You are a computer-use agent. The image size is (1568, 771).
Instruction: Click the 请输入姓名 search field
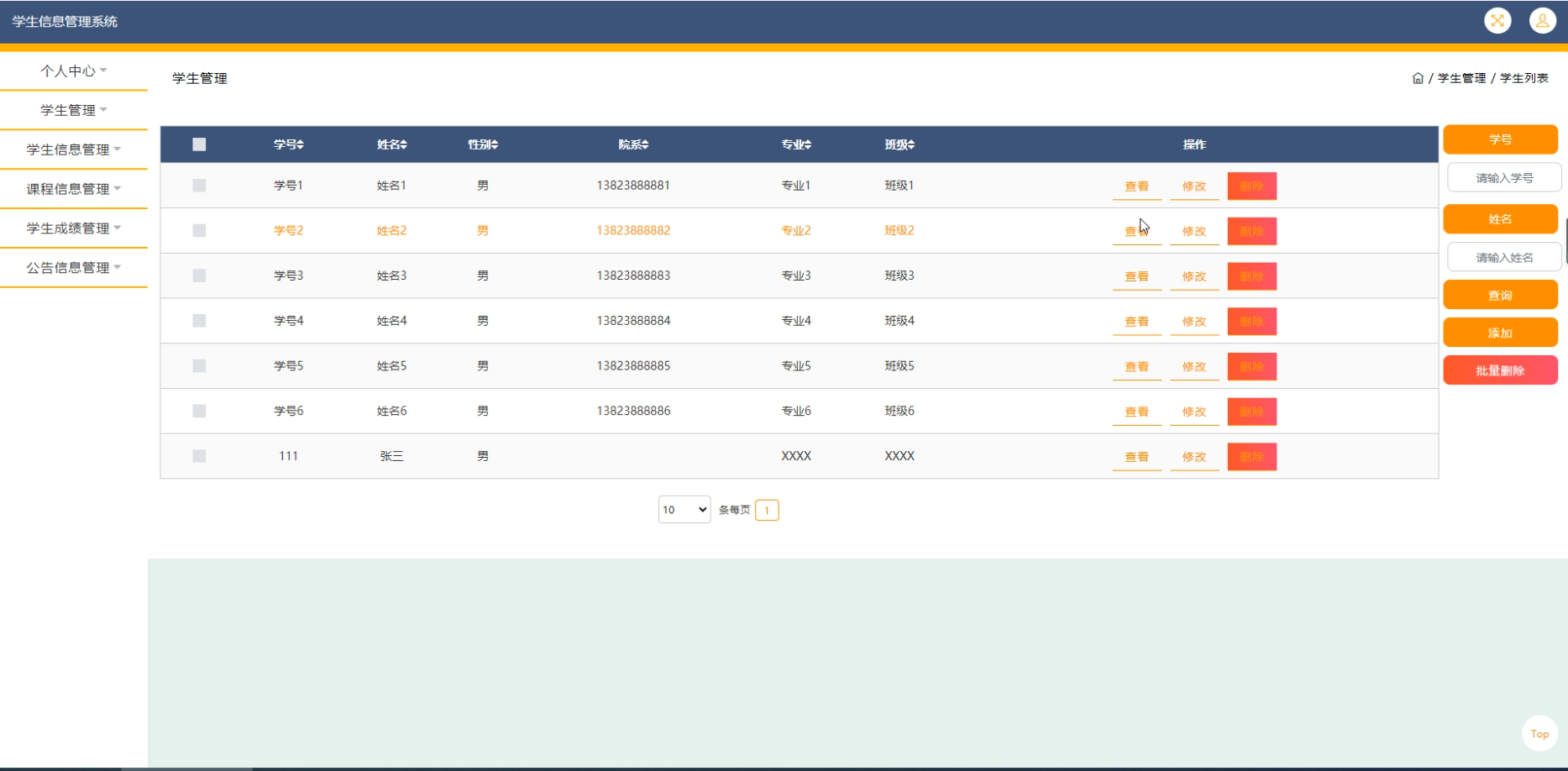(1504, 258)
